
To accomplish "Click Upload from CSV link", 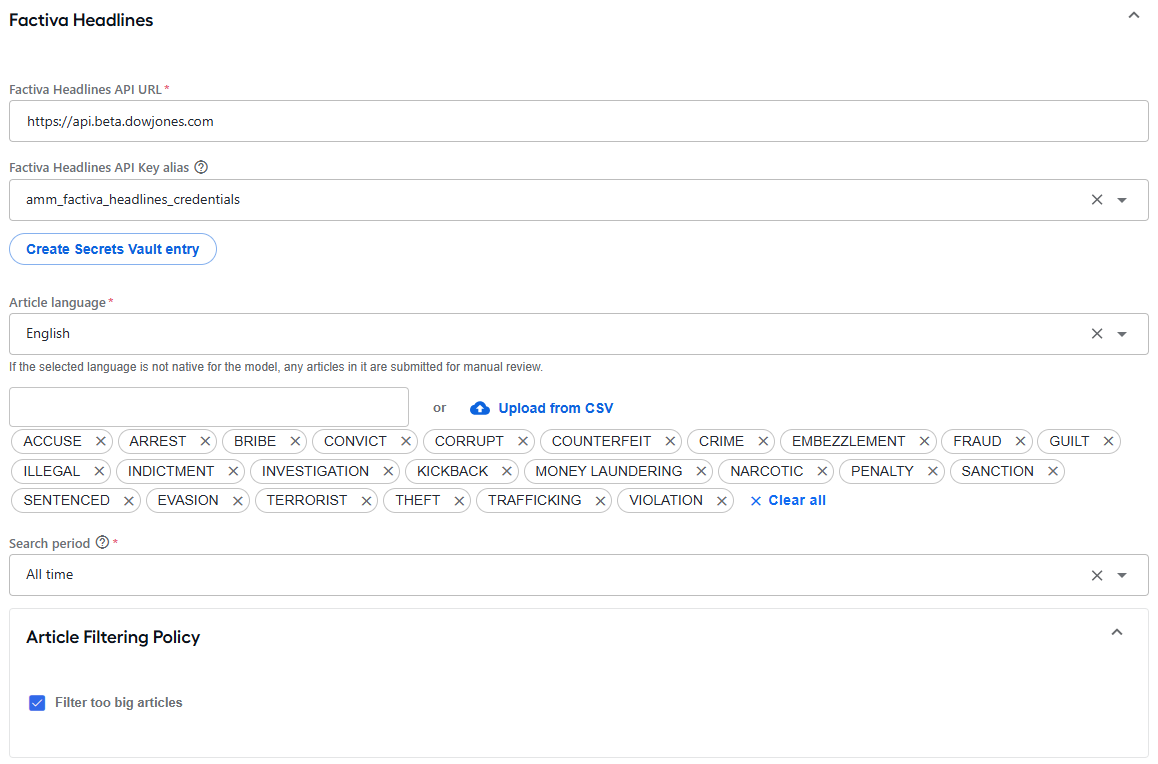I will [x=555, y=408].
